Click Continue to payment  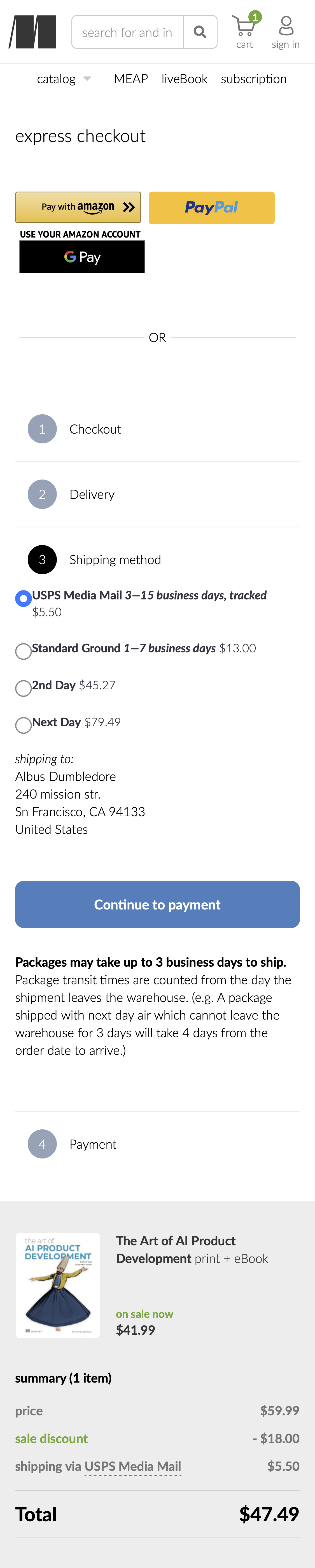click(157, 904)
